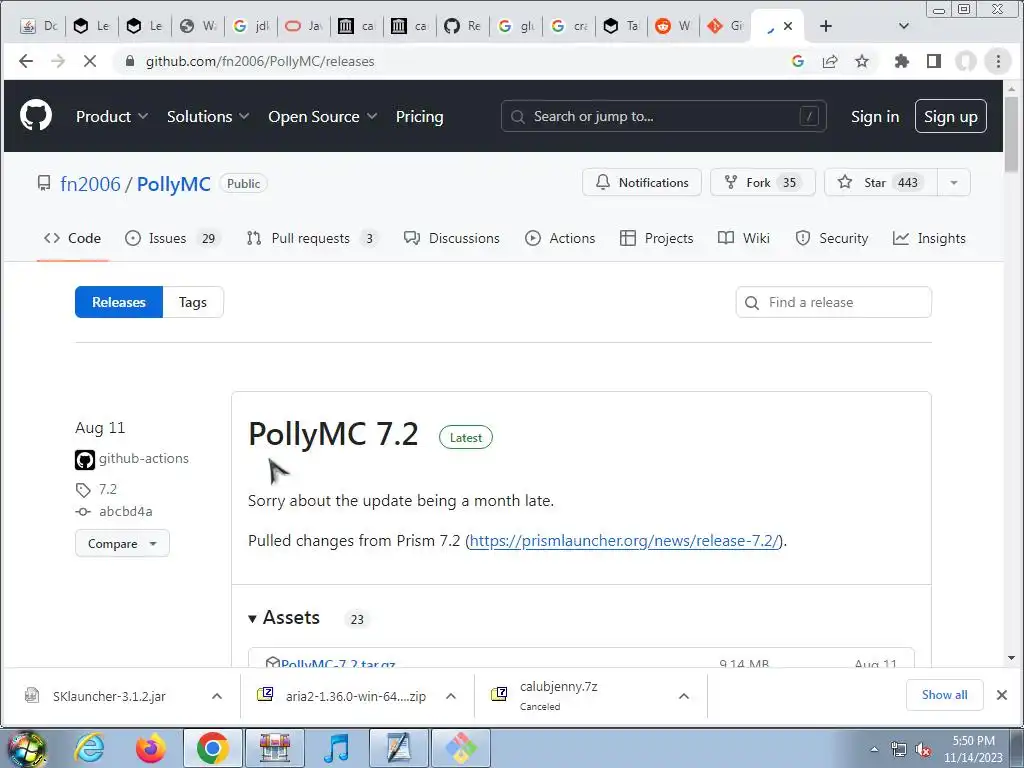1024x768 pixels.
Task: Open the Chrome three-dot menu
Action: click(998, 61)
